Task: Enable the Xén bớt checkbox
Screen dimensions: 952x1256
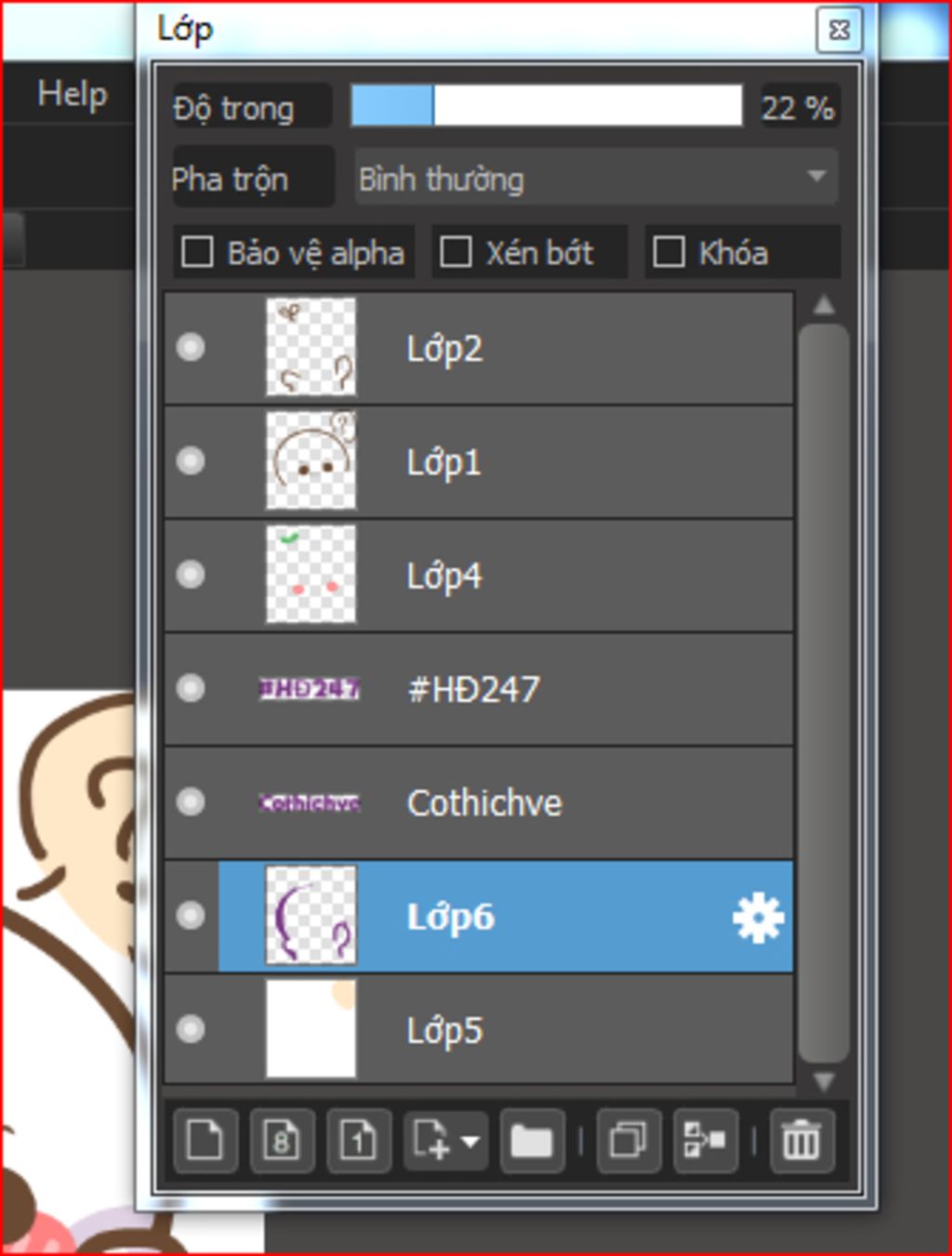Action: click(x=456, y=252)
